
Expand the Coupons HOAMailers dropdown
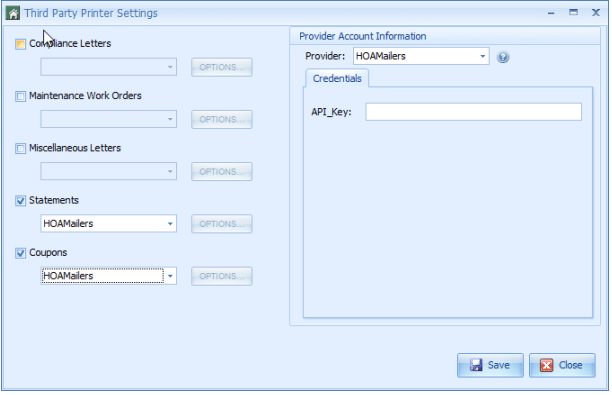click(x=109, y=276)
